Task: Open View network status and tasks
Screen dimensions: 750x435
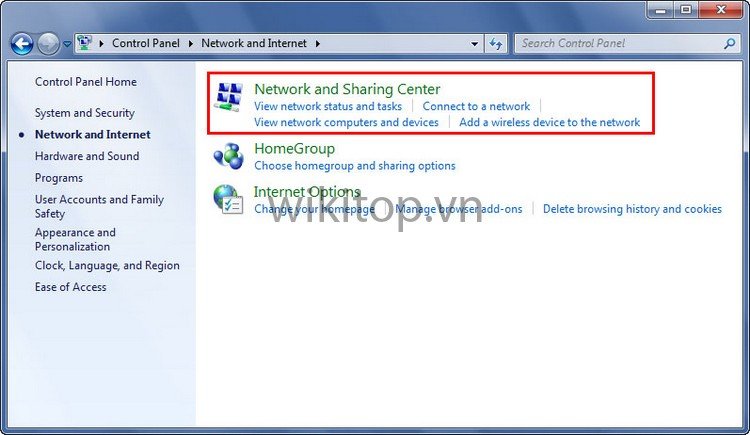Action: [328, 106]
